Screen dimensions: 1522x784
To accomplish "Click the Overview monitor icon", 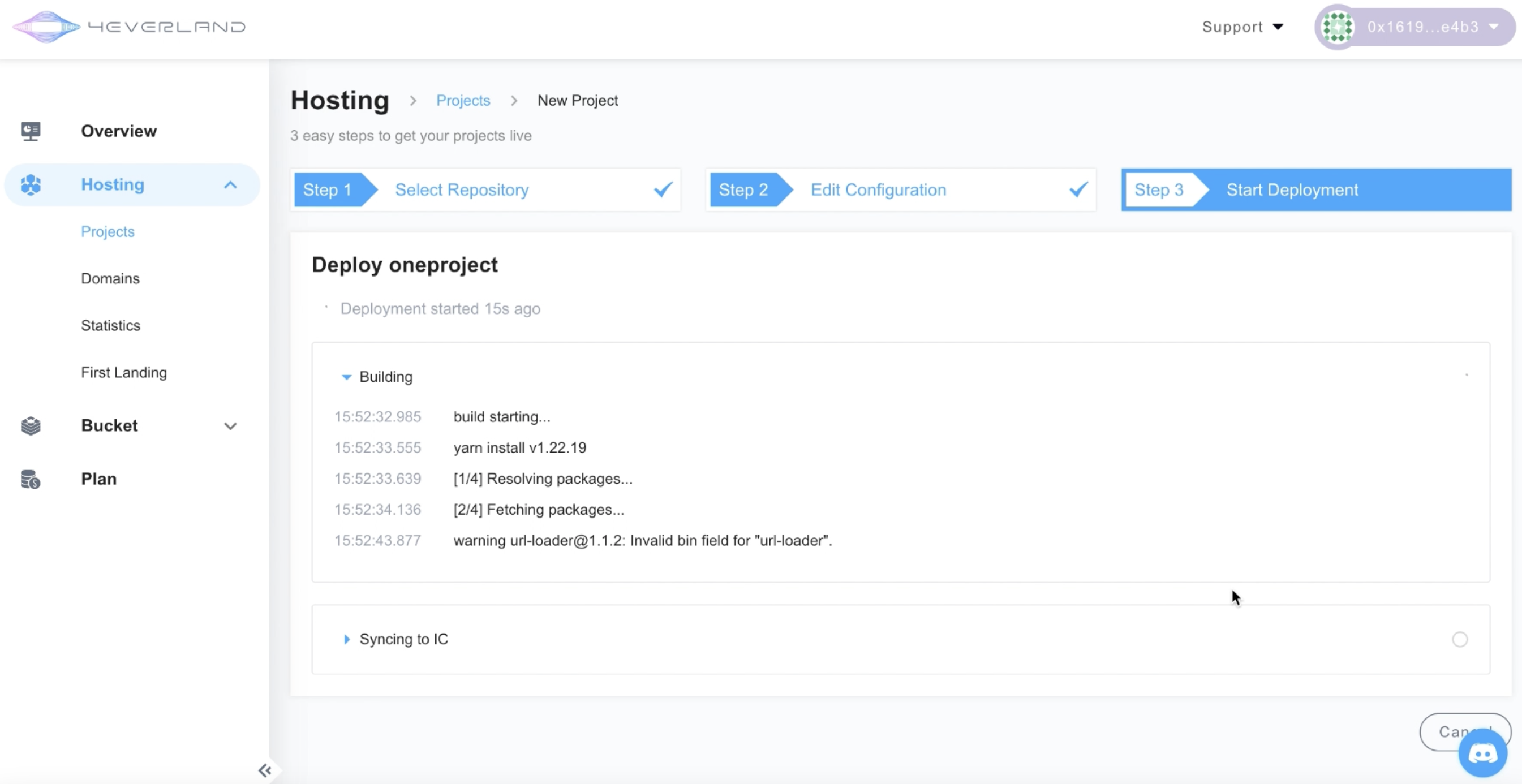I will pos(31,131).
